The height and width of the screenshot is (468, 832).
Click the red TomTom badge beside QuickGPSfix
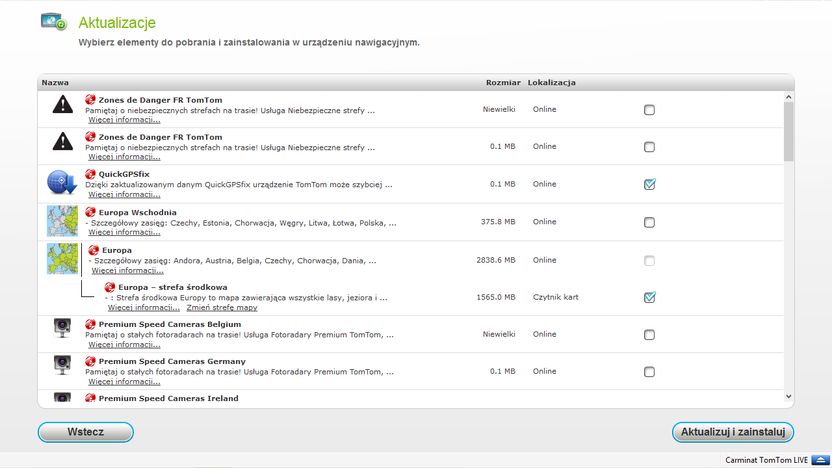[90, 174]
